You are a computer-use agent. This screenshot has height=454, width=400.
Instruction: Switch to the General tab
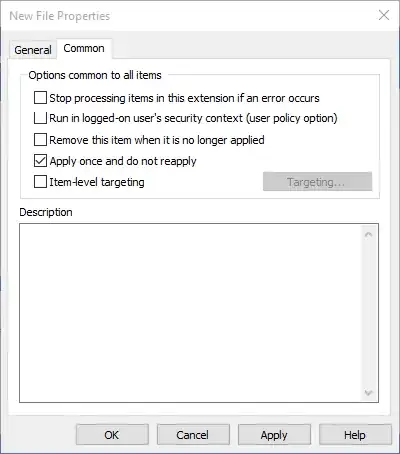point(33,50)
